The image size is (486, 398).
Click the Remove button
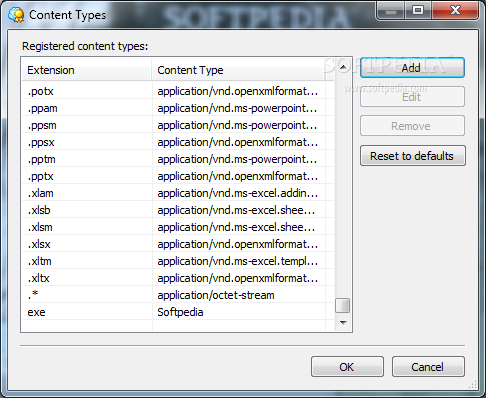pos(412,126)
